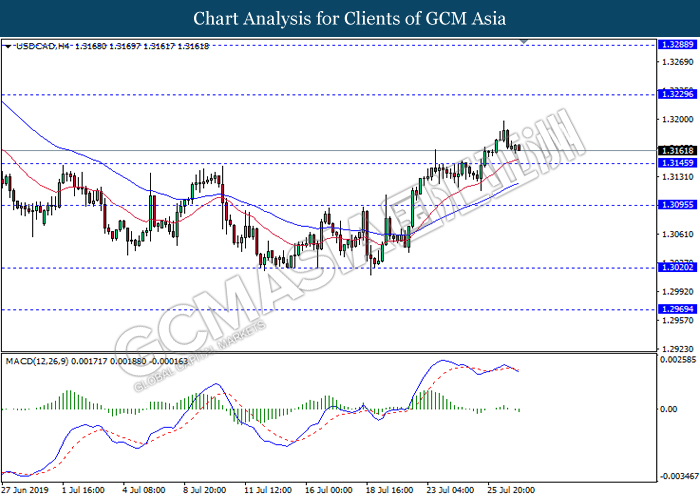Viewport: 700px width, 500px height.
Task: Click the chart title mentioning GCM Asia
Action: (x=349, y=18)
